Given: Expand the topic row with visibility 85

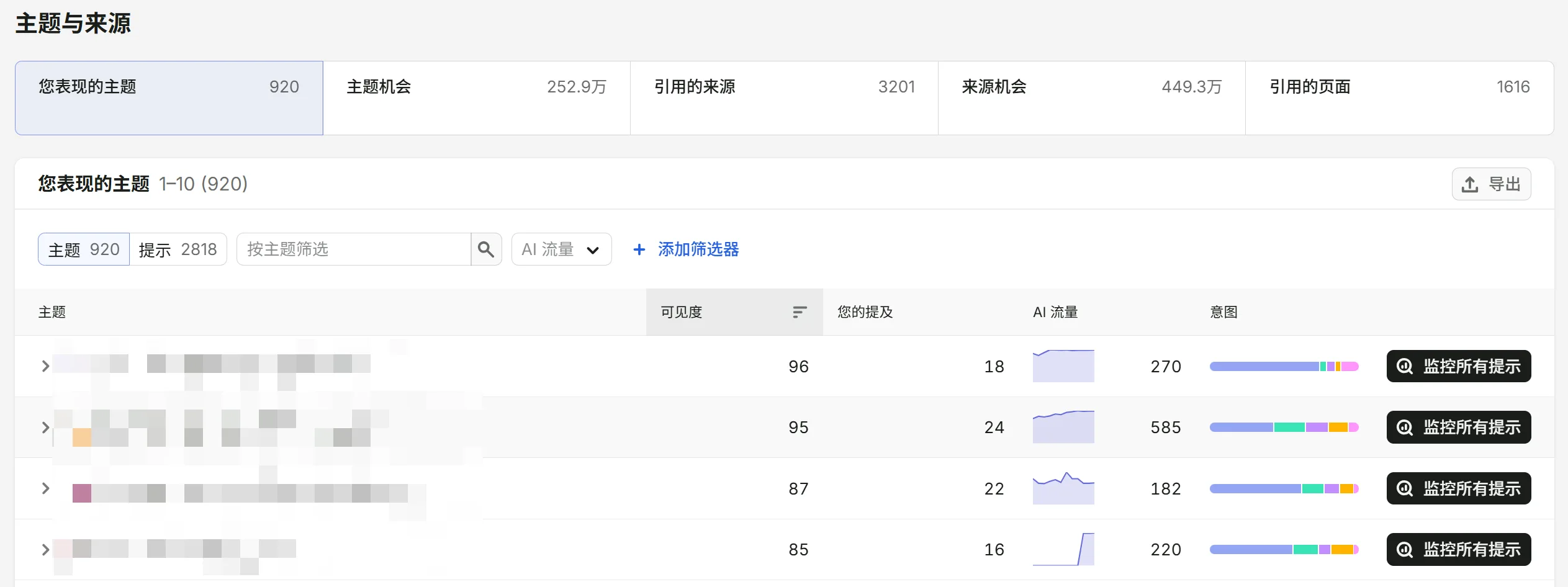Looking at the screenshot, I should [45, 549].
